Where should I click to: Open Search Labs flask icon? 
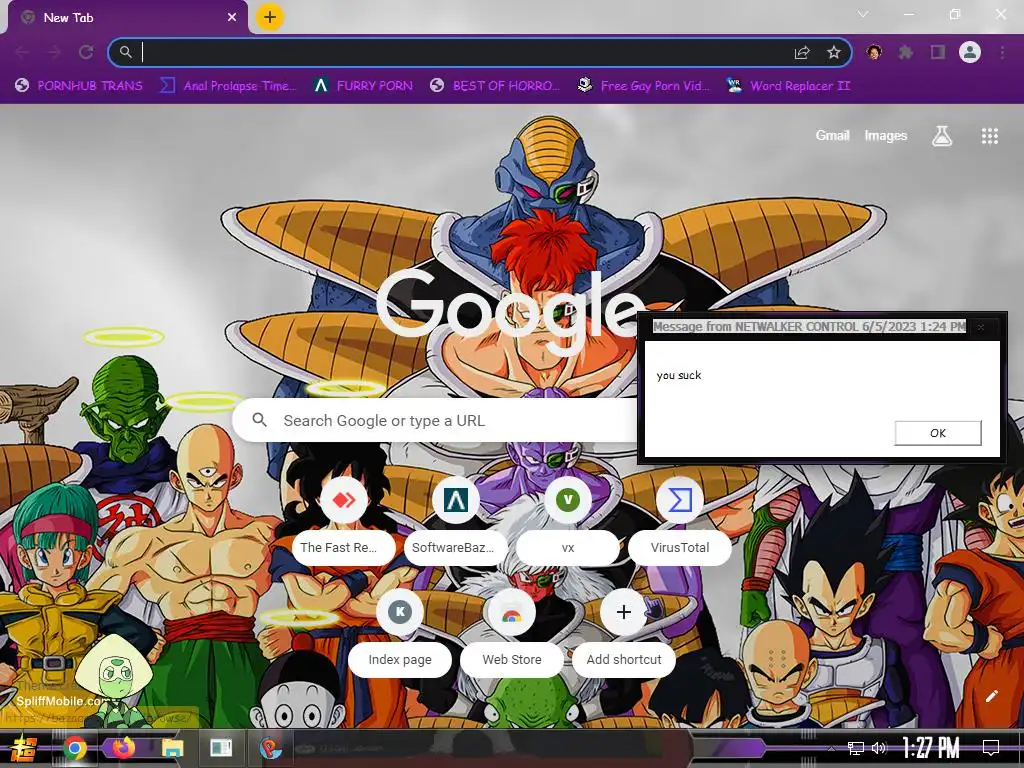942,136
